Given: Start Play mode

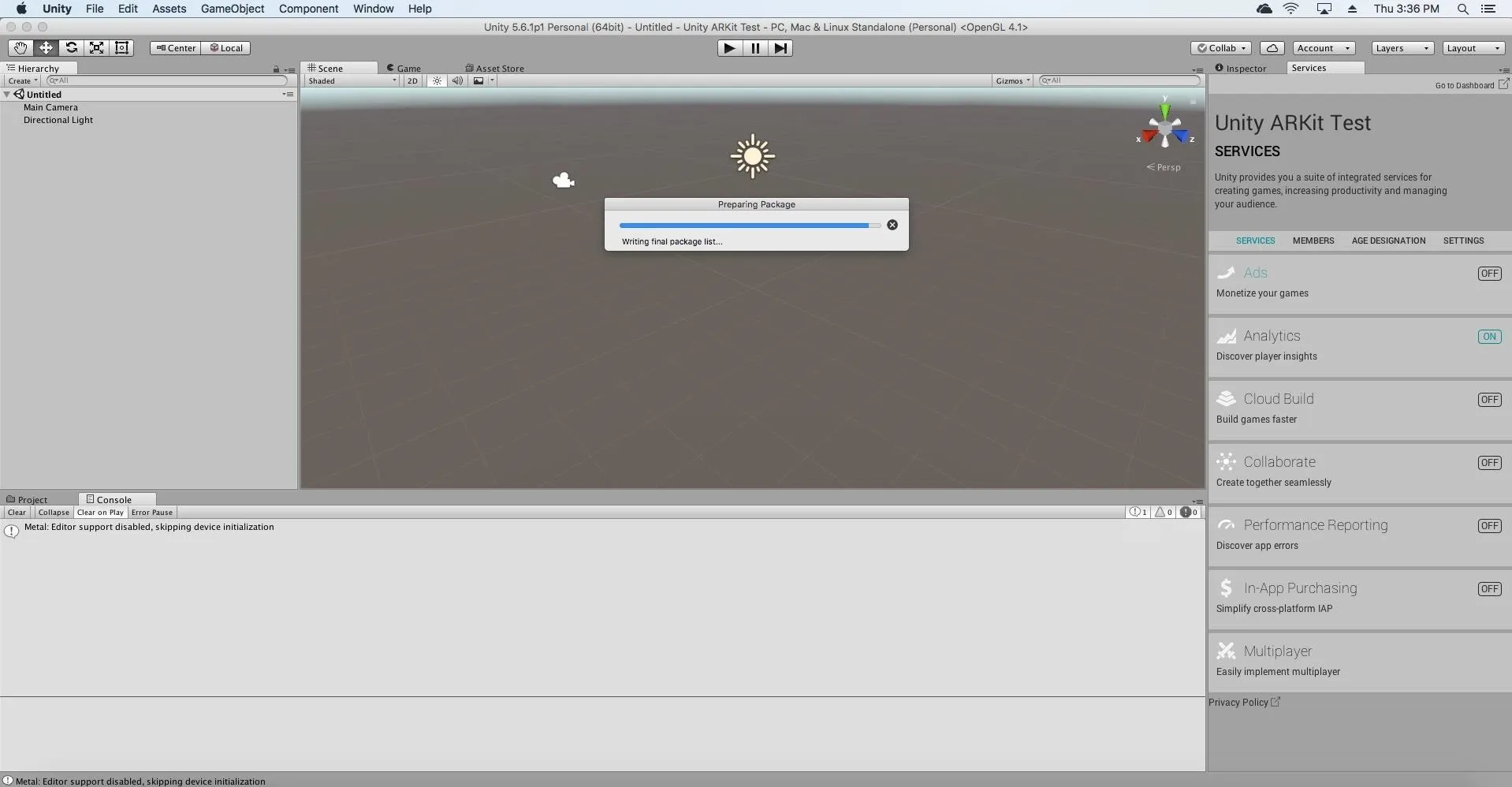Looking at the screenshot, I should [x=730, y=48].
